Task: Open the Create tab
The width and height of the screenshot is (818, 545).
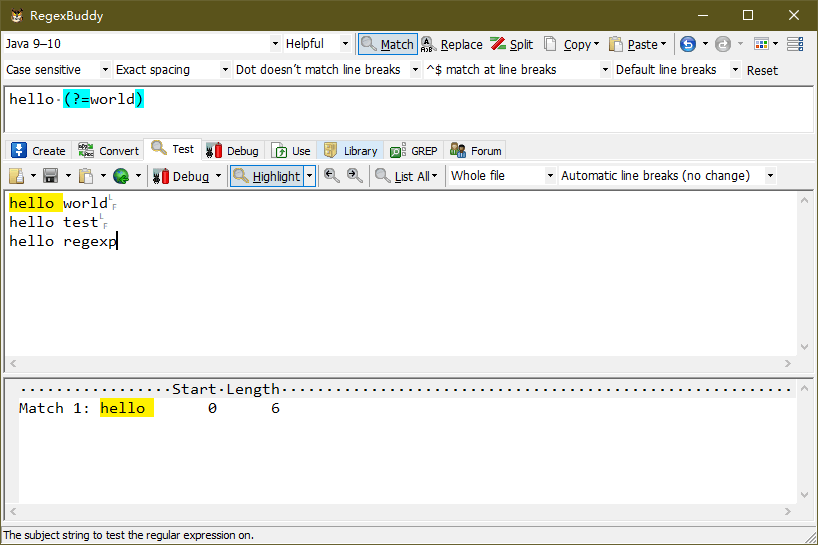Action: [x=39, y=151]
